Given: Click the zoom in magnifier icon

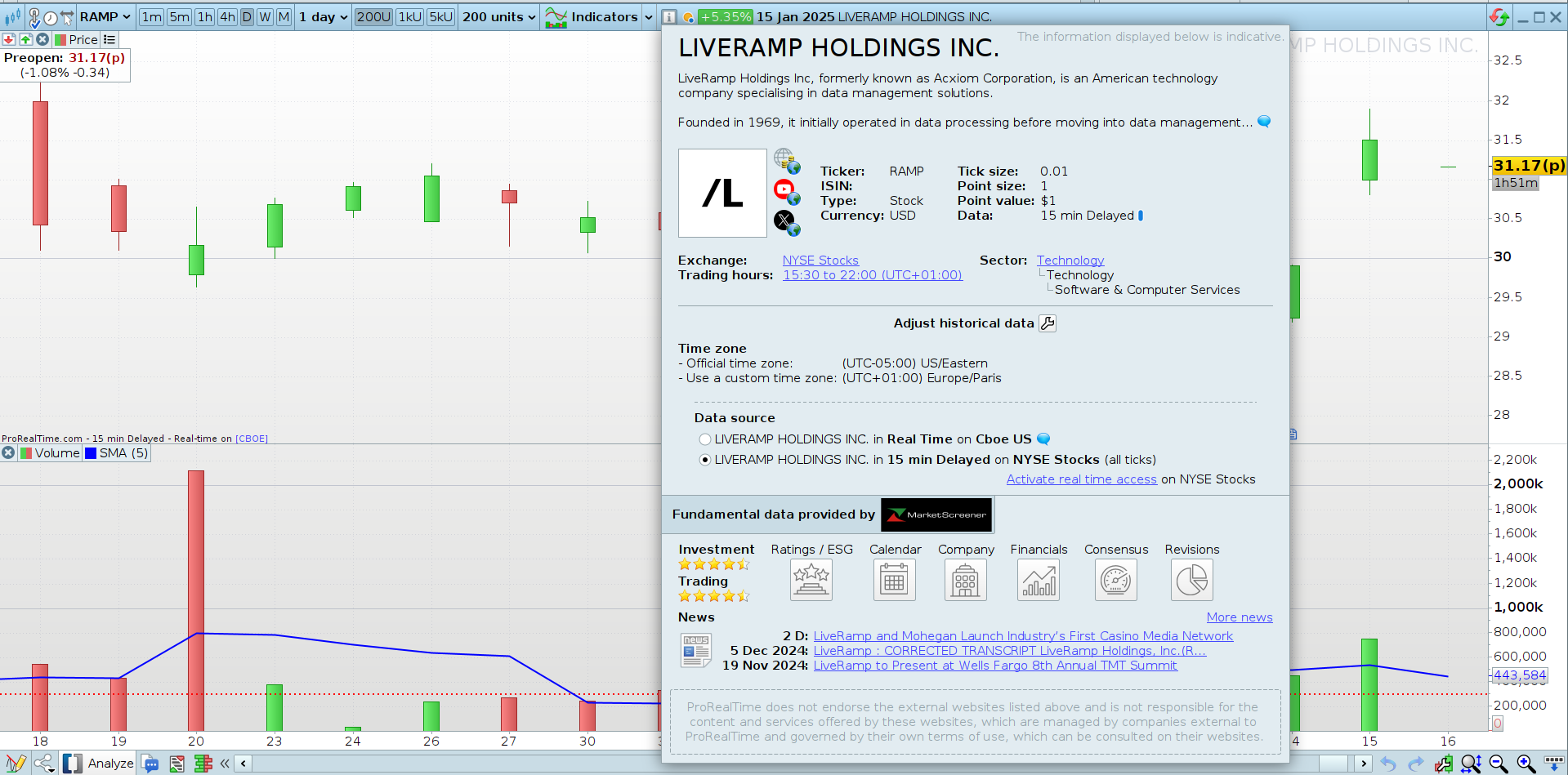Looking at the screenshot, I should [x=1526, y=764].
